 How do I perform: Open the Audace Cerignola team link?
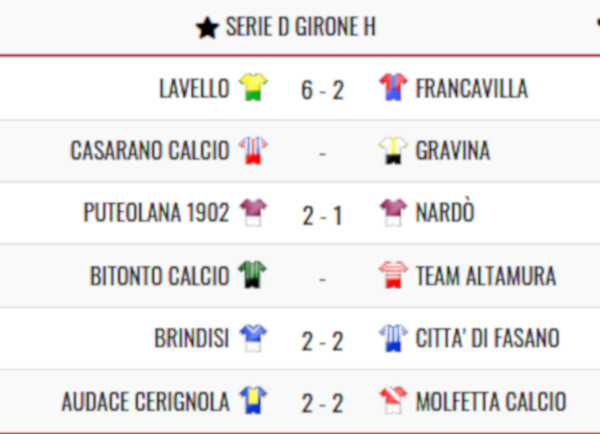point(145,401)
